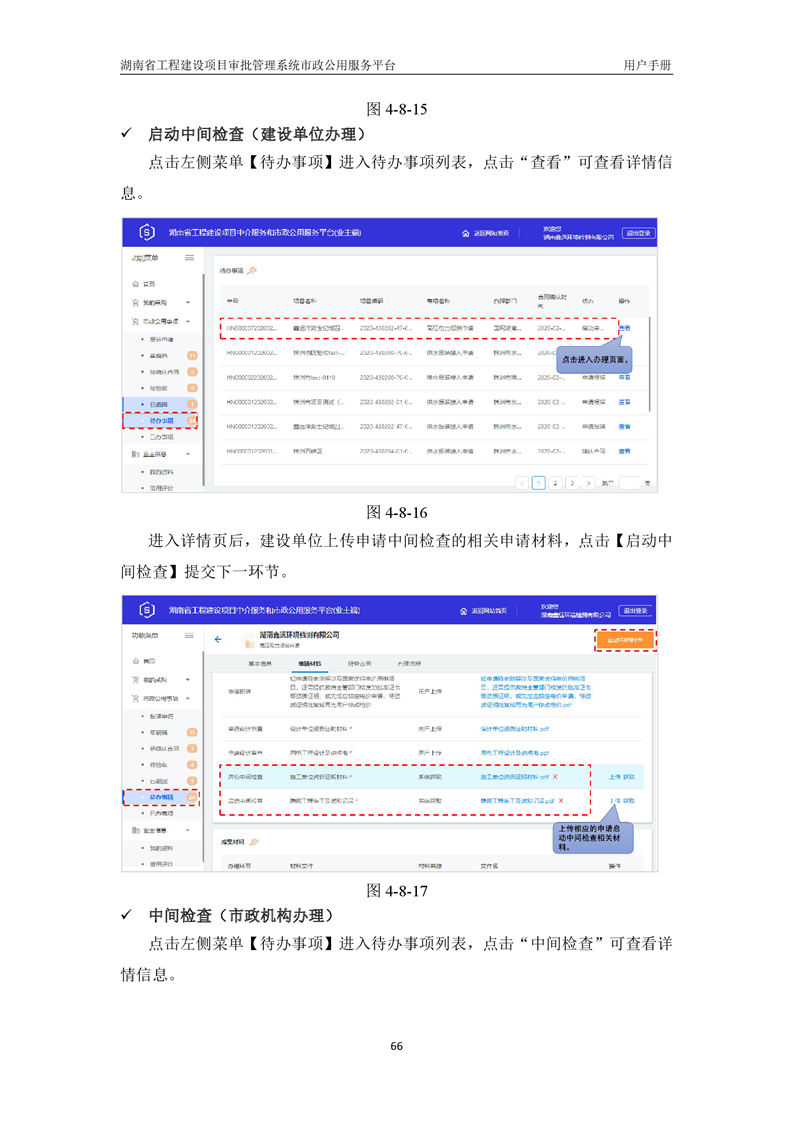The height and width of the screenshot is (1122, 793).
Task: Click table vertical scrollbar in Figure 4-8-16
Action: pyautogui.click(x=650, y=364)
